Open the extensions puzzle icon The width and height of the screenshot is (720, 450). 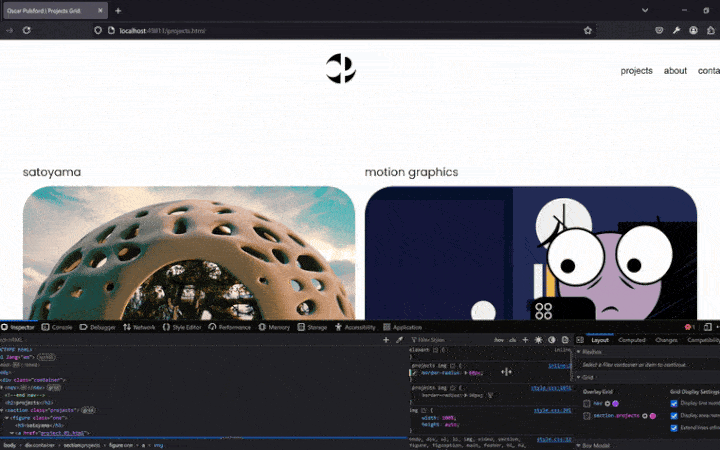coord(711,30)
